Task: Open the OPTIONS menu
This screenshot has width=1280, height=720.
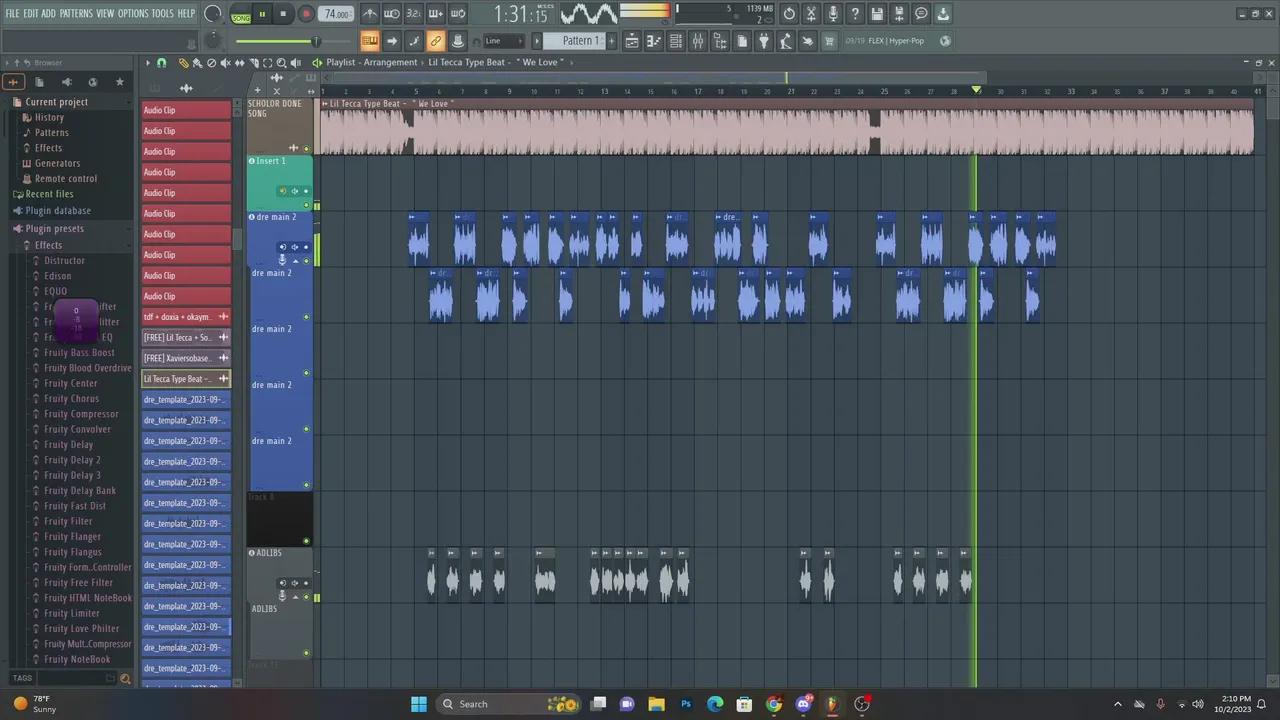Action: point(133,13)
